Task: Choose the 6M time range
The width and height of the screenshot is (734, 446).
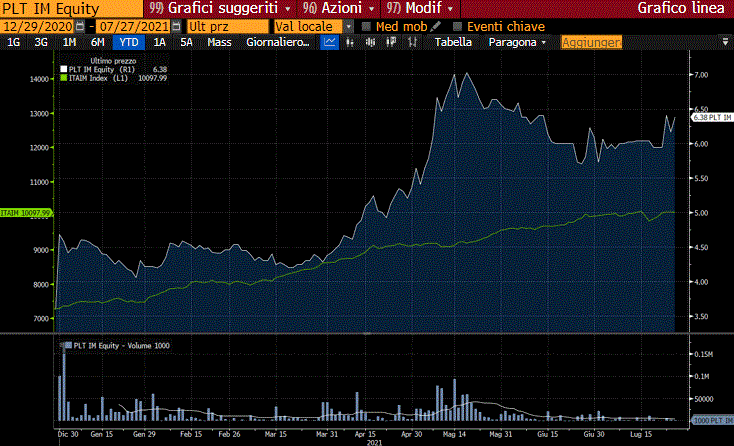Action: click(97, 42)
